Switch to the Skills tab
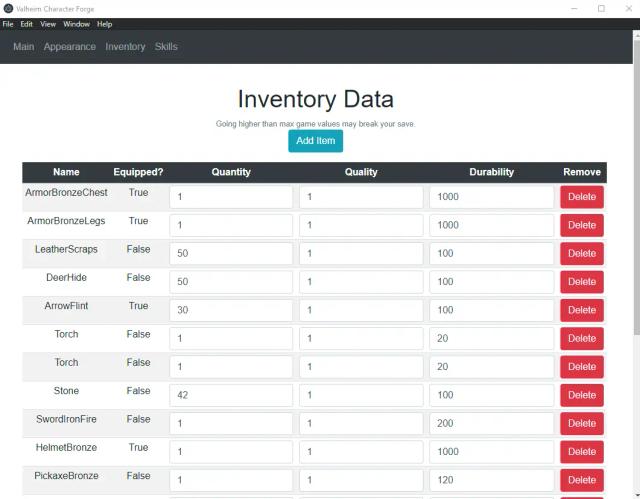The height and width of the screenshot is (499, 640). tap(166, 47)
